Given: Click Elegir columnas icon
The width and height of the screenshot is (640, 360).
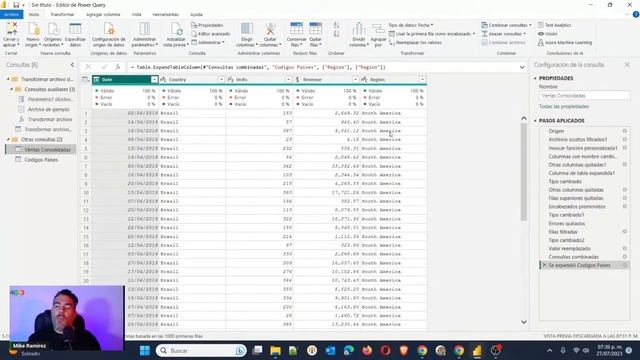Looking at the screenshot, I should pyautogui.click(x=247, y=29).
